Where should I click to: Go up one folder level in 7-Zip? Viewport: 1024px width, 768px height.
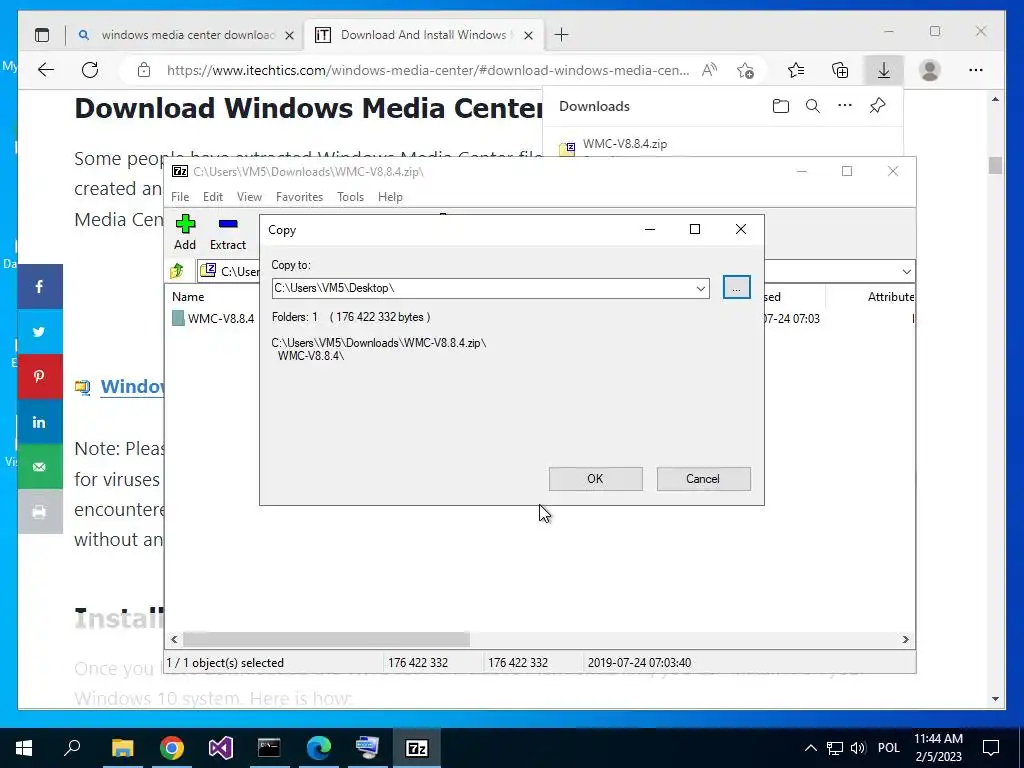177,271
